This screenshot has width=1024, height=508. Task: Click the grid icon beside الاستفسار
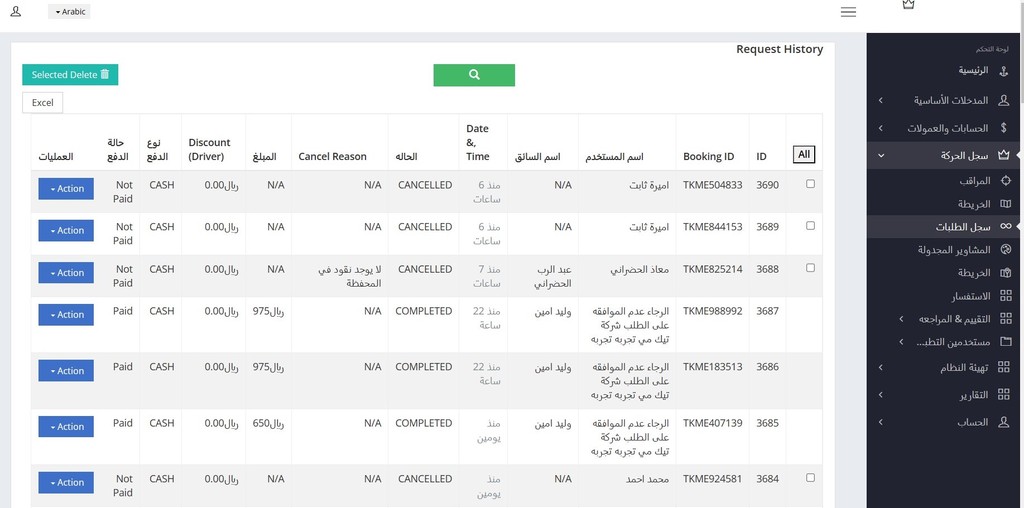1006,296
